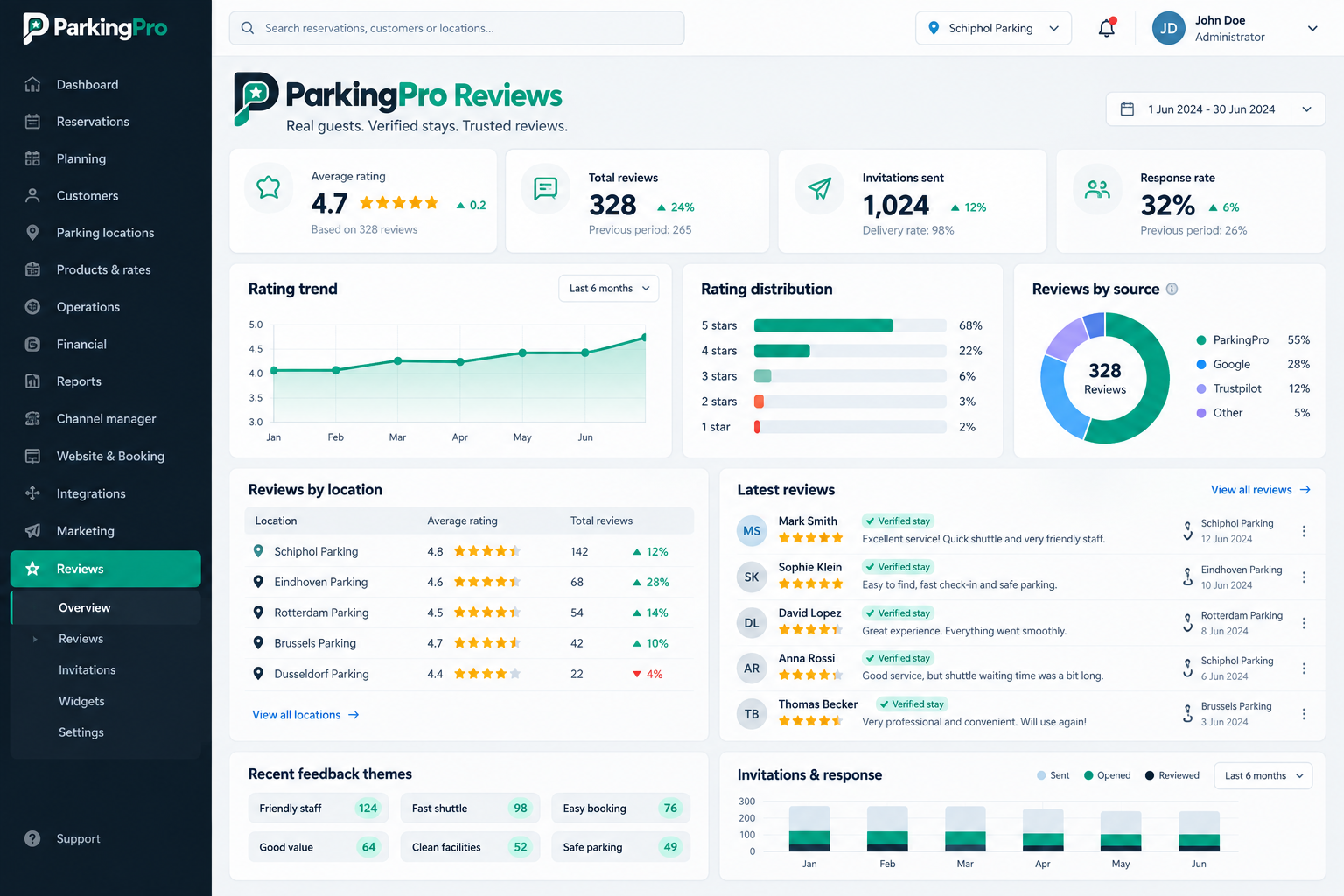Image resolution: width=1344 pixels, height=896 pixels.
Task: Open more options for Thomas Becker review
Action: 1304,714
